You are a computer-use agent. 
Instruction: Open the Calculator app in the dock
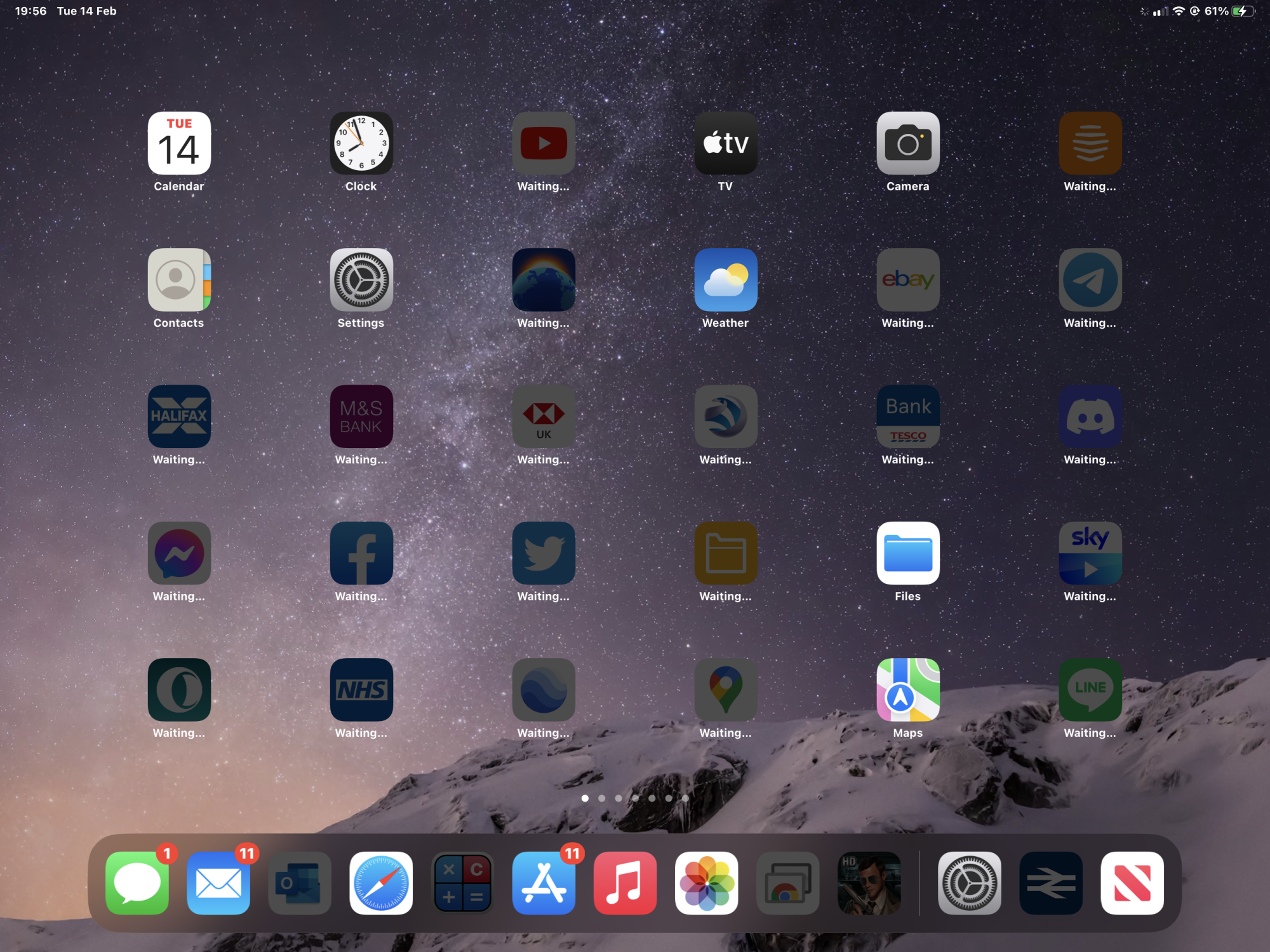point(463,883)
